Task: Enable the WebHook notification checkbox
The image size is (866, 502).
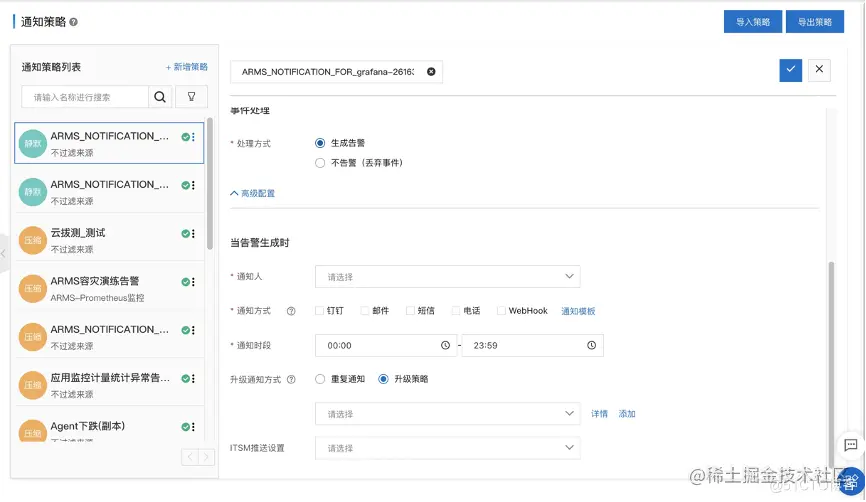Action: coord(501,311)
